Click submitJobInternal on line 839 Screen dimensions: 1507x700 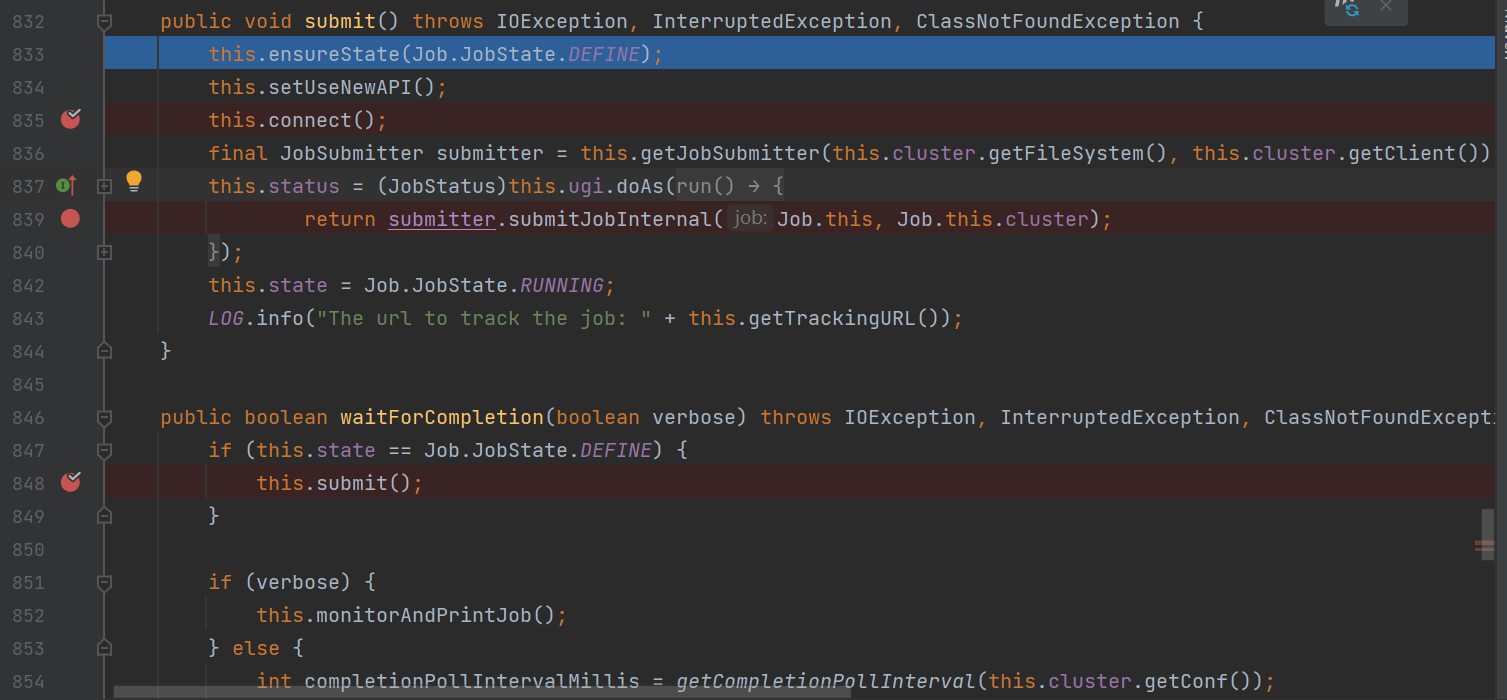click(610, 219)
